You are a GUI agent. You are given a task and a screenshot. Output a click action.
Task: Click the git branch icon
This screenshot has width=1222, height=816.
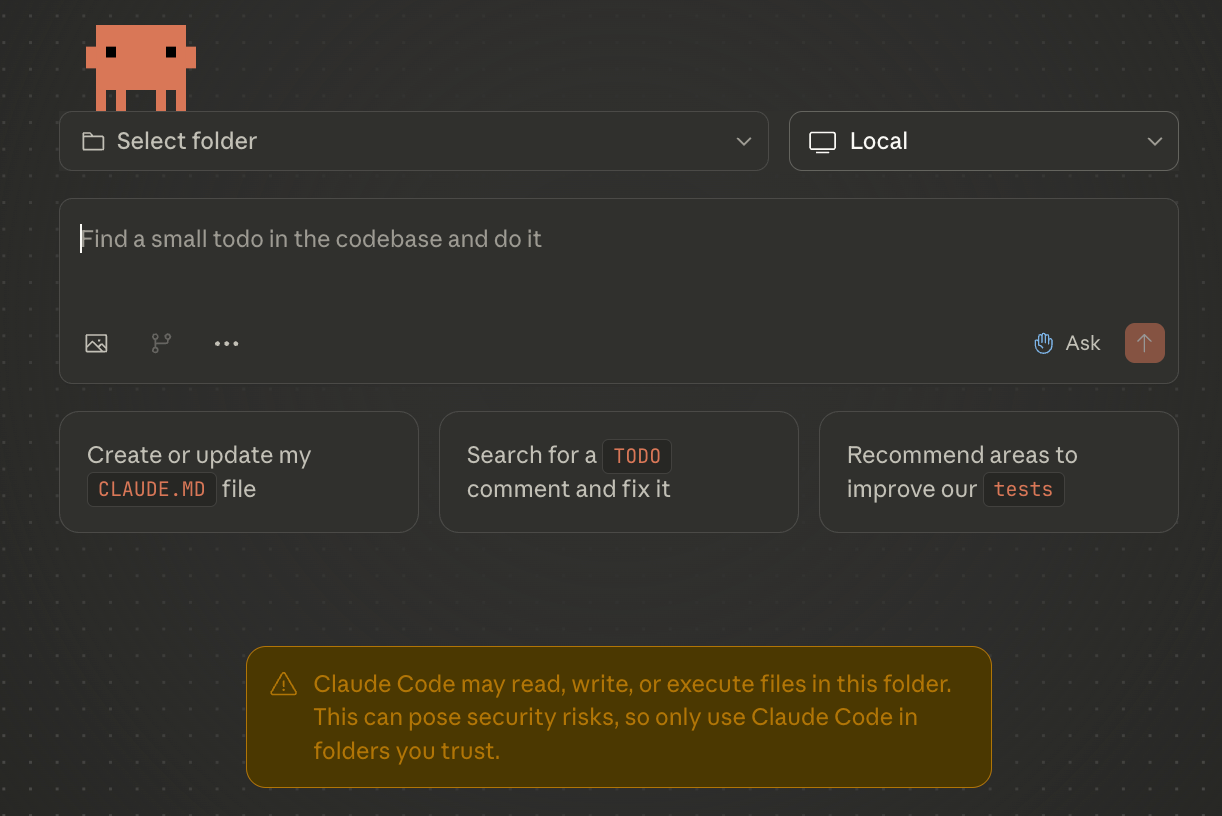(x=161, y=343)
